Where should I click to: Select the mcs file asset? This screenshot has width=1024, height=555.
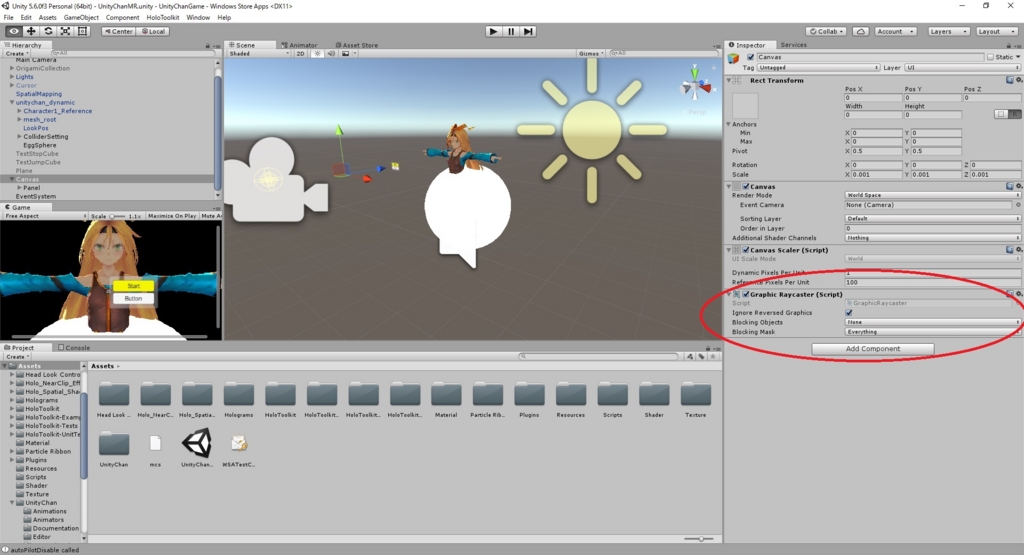155,443
